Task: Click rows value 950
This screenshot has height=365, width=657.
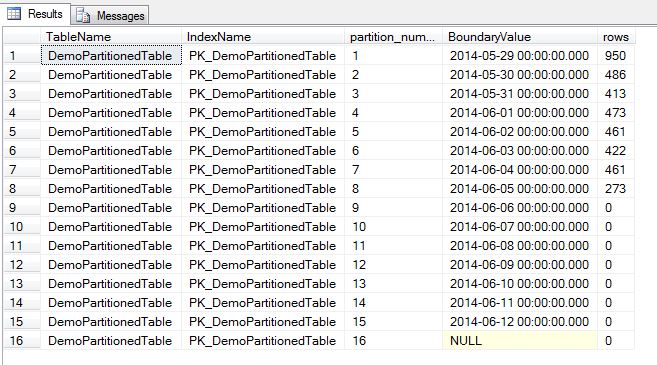Action: [x=616, y=56]
